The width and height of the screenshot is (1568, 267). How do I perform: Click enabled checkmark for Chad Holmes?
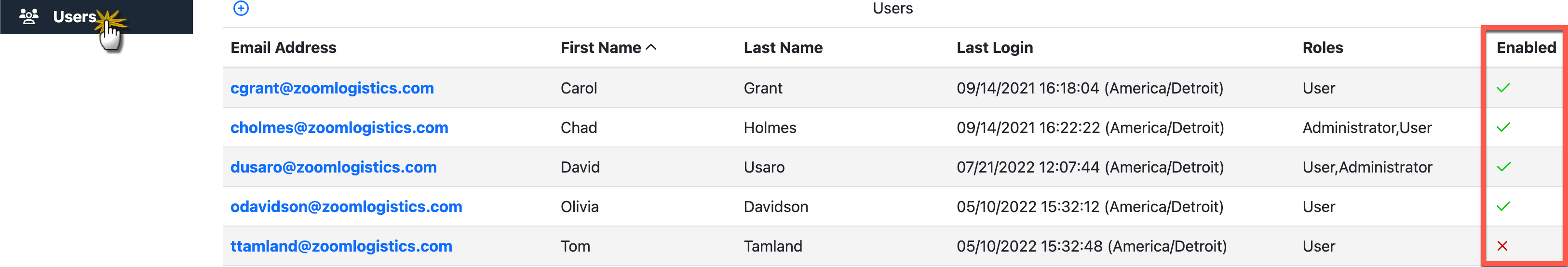(1503, 128)
